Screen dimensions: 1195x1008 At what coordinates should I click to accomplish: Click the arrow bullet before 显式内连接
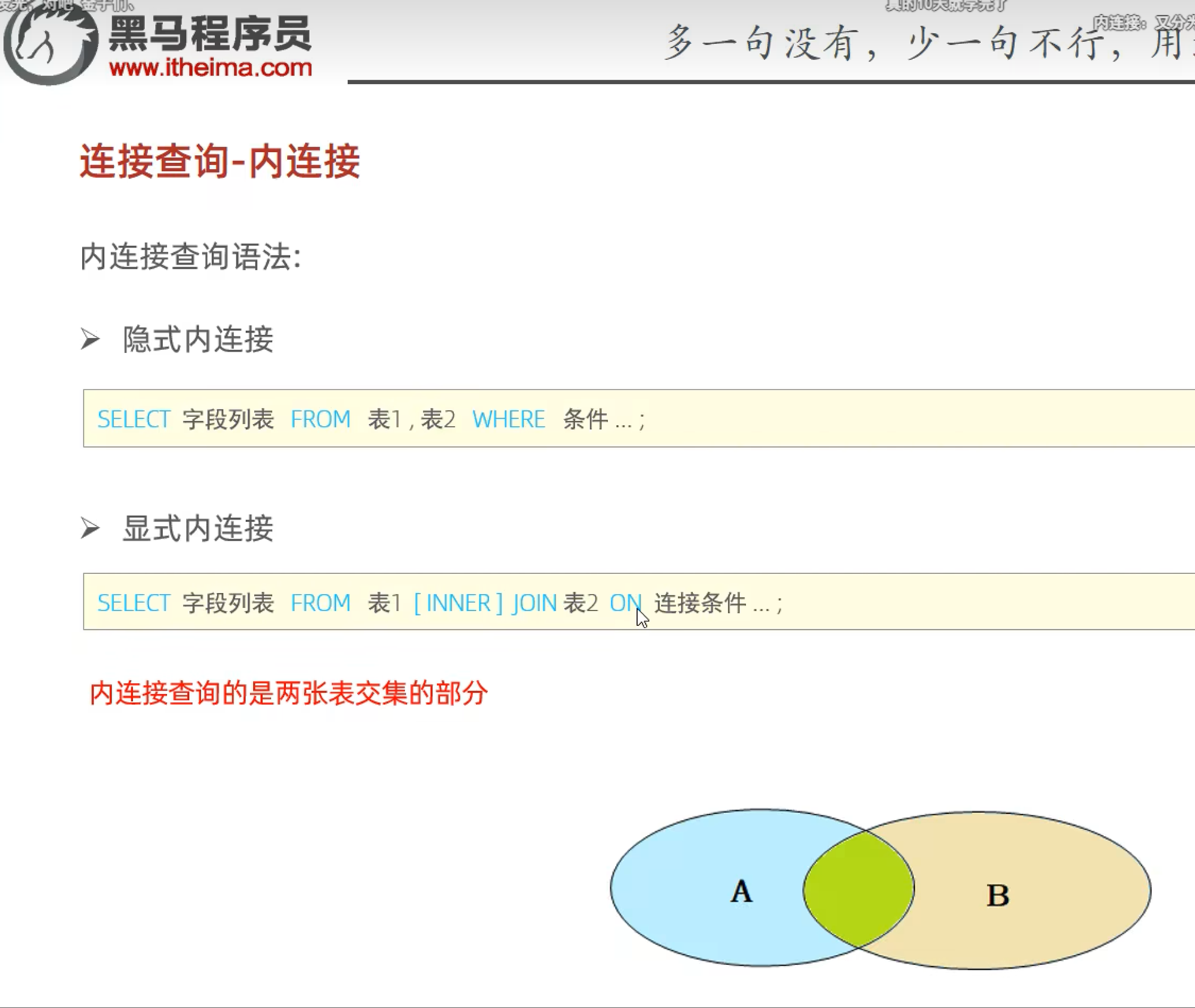90,528
